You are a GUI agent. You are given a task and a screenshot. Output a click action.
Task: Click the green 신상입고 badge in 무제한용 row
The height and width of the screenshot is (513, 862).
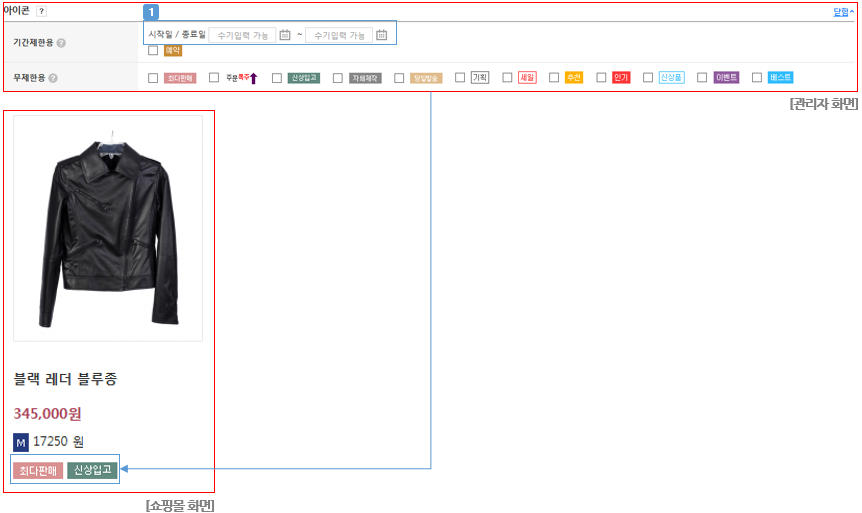304,78
